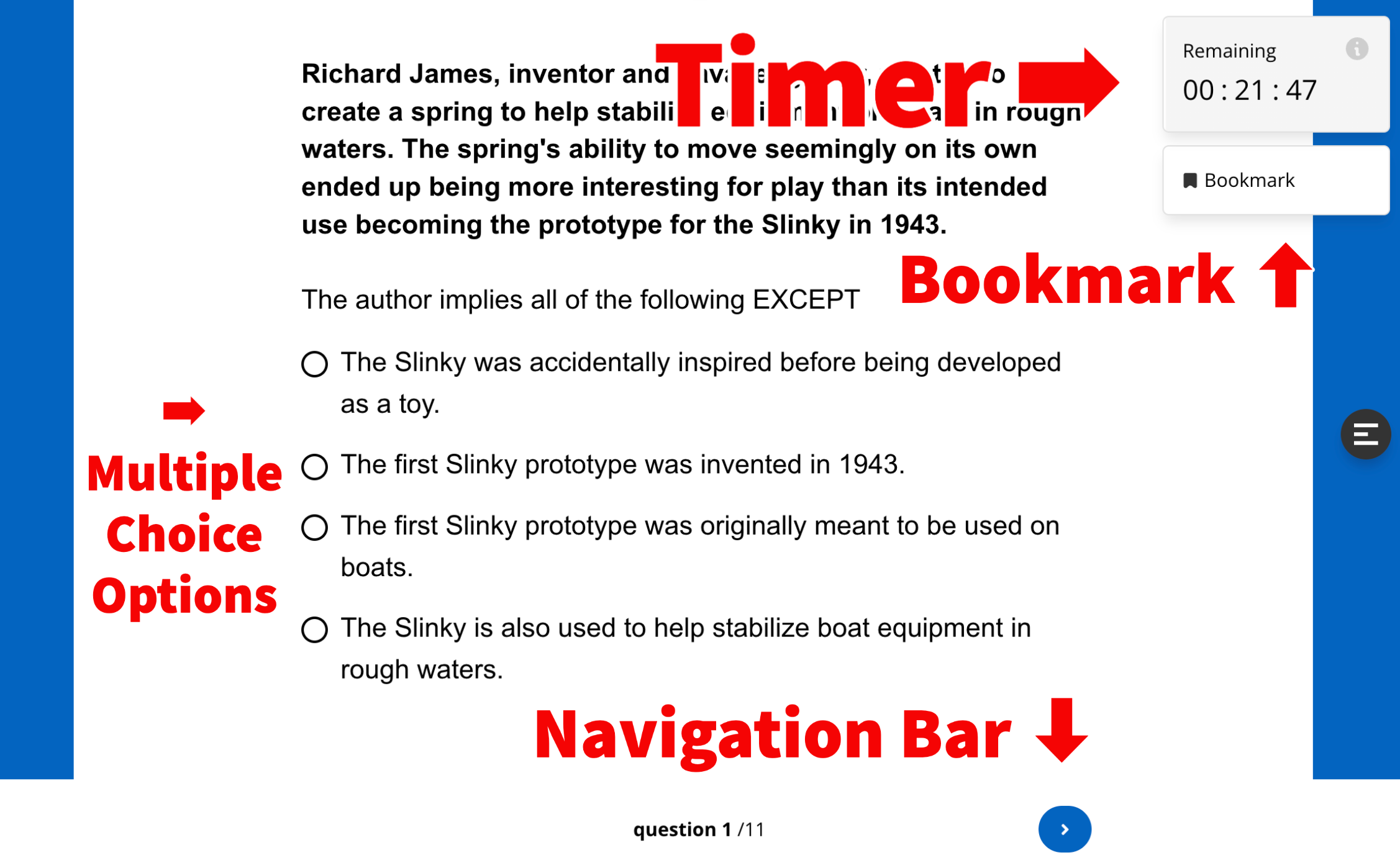Viewport: 1400px width, 863px height.
Task: Select 'The first Slinky prototype was invented in 1943'
Action: click(315, 463)
